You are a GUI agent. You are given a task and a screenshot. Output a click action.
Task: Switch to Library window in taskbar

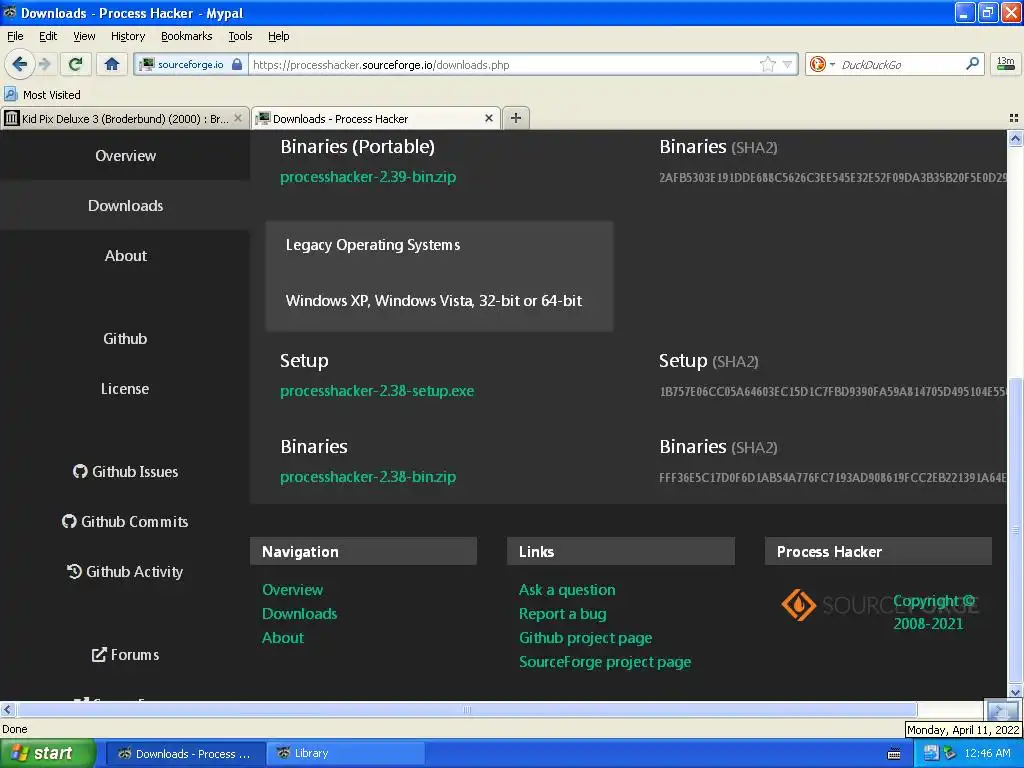pos(346,754)
